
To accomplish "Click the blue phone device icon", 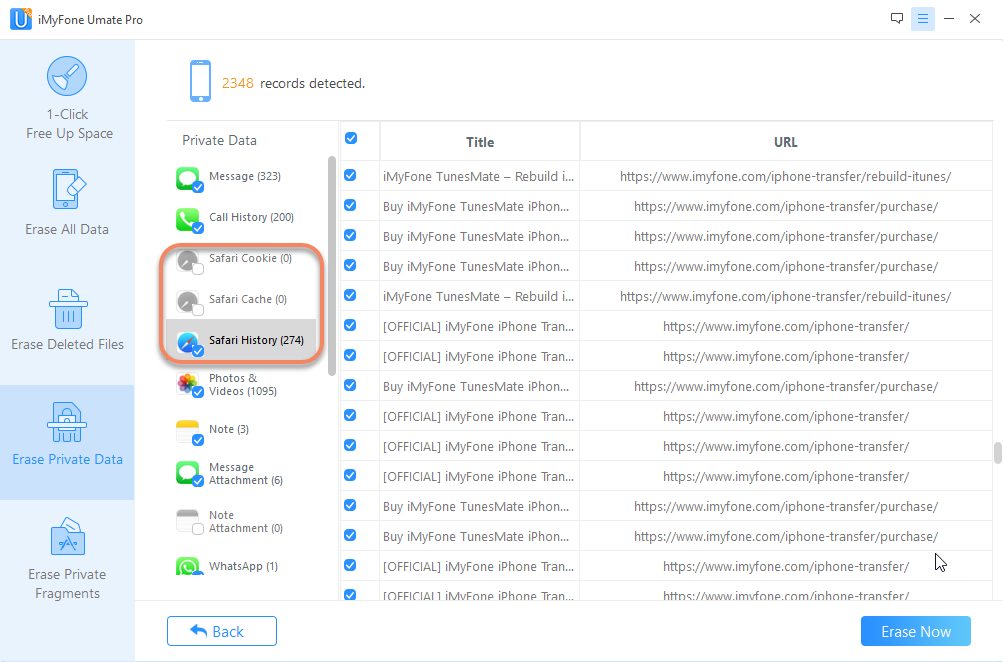I will tap(200, 81).
